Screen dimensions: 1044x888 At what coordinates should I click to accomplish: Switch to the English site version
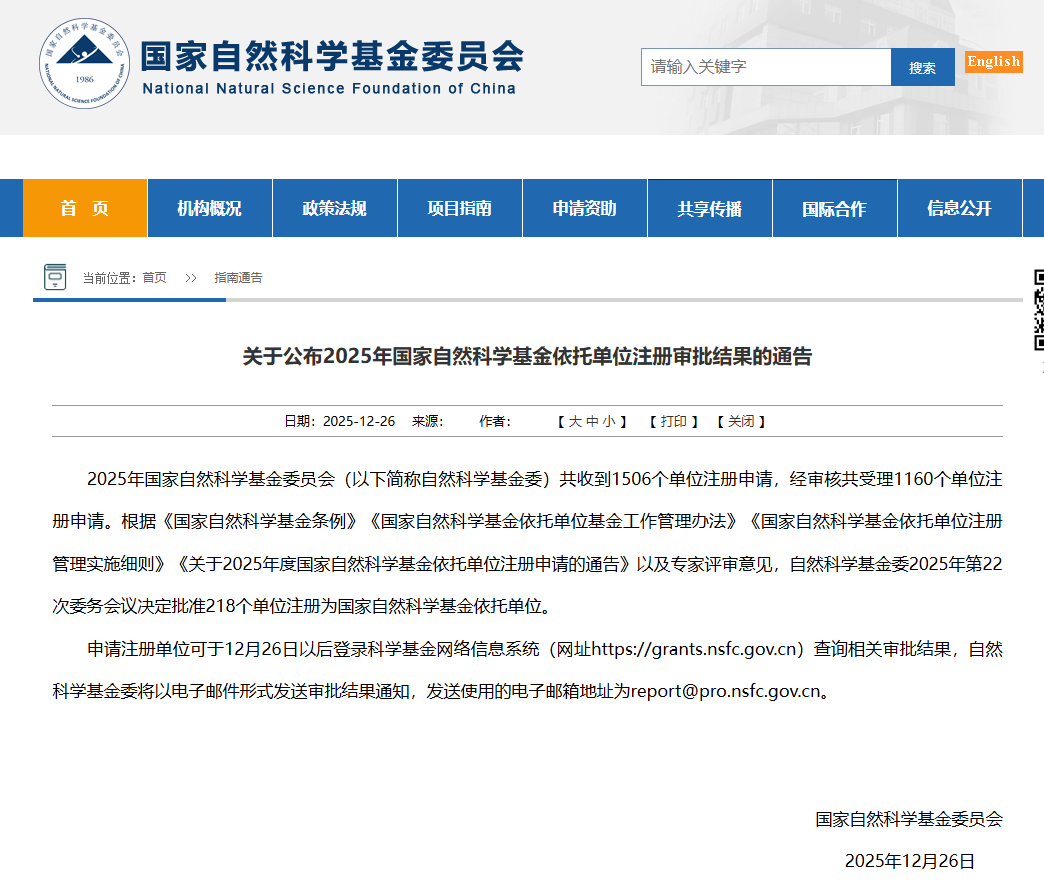click(x=993, y=62)
